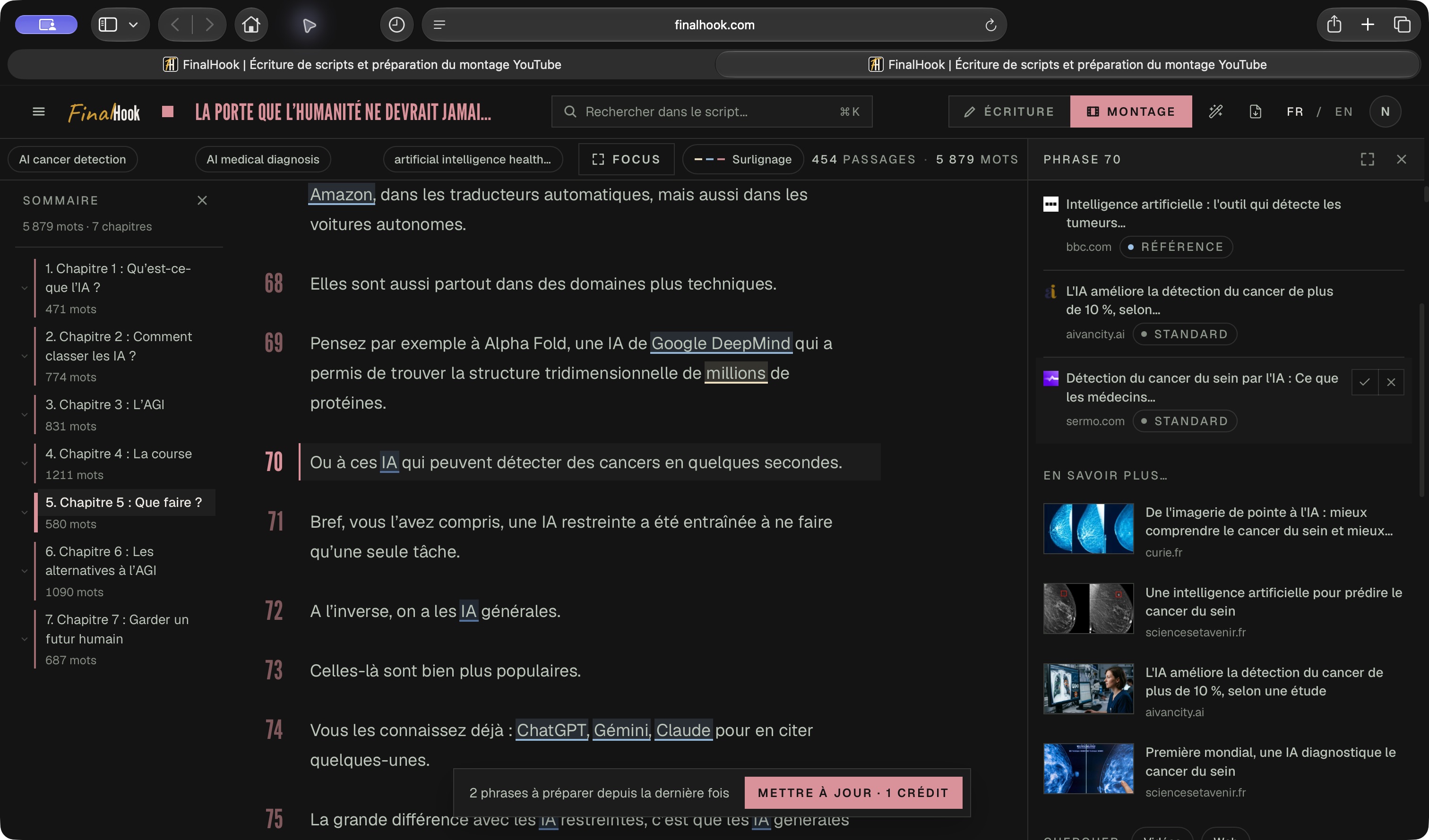Reload the finalhook.com page
The image size is (1429, 840).
[990, 25]
